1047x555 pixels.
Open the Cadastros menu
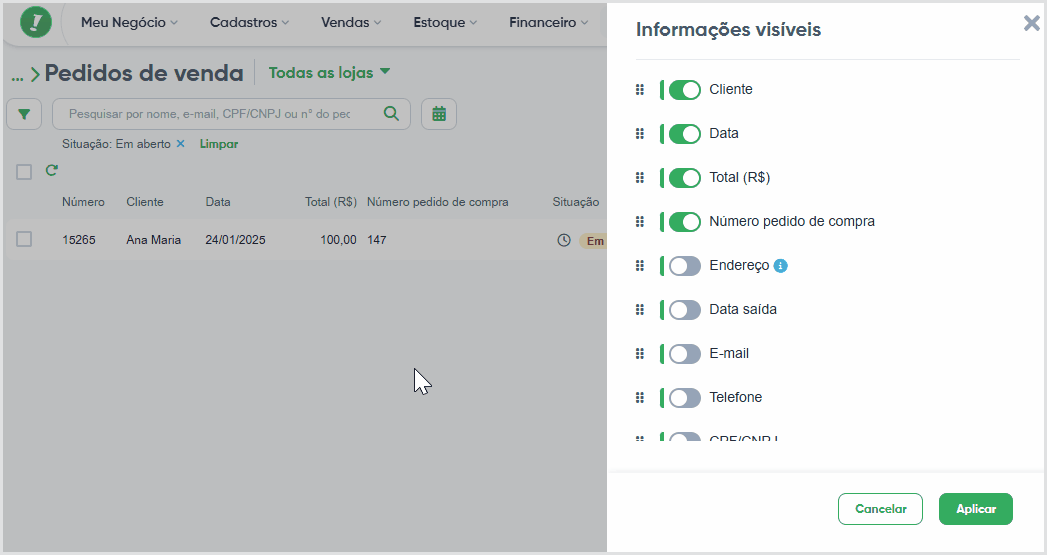(249, 22)
